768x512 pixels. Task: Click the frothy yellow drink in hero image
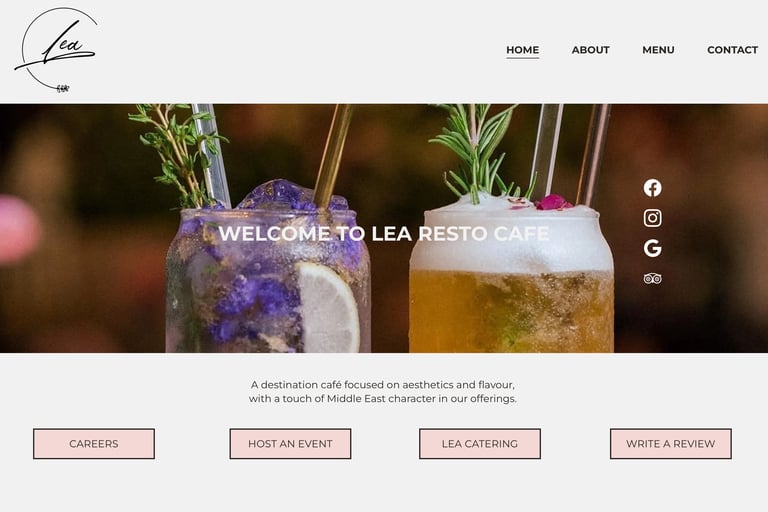coord(511,279)
